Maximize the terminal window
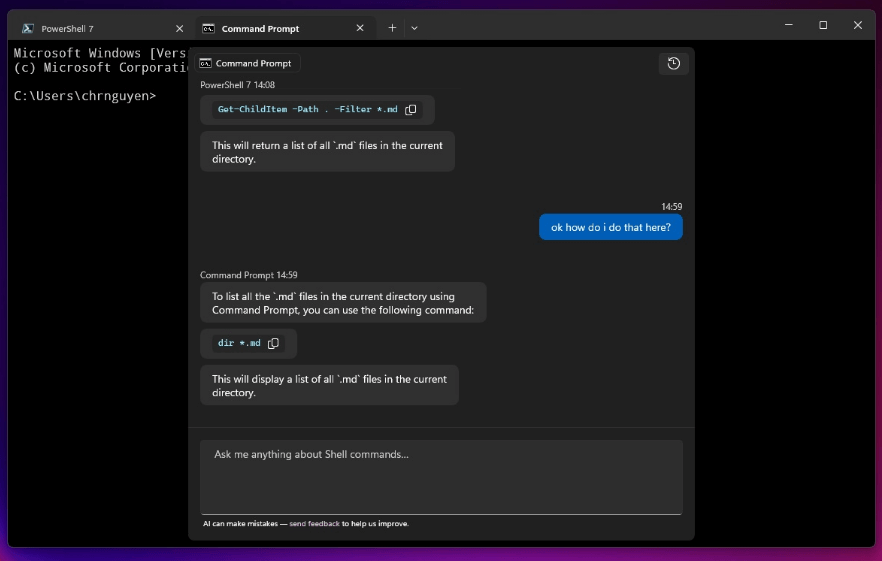882x561 pixels. (x=823, y=25)
